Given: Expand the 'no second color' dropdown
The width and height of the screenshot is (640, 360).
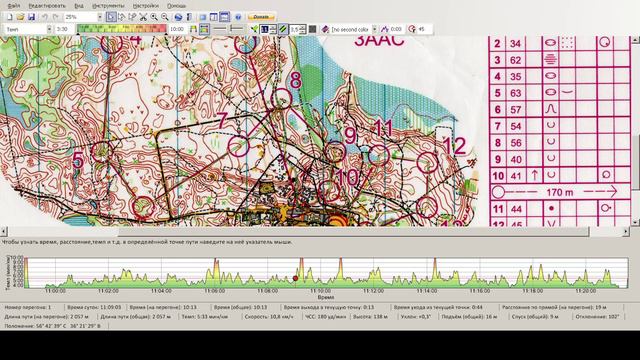Looking at the screenshot, I should pyautogui.click(x=374, y=29).
